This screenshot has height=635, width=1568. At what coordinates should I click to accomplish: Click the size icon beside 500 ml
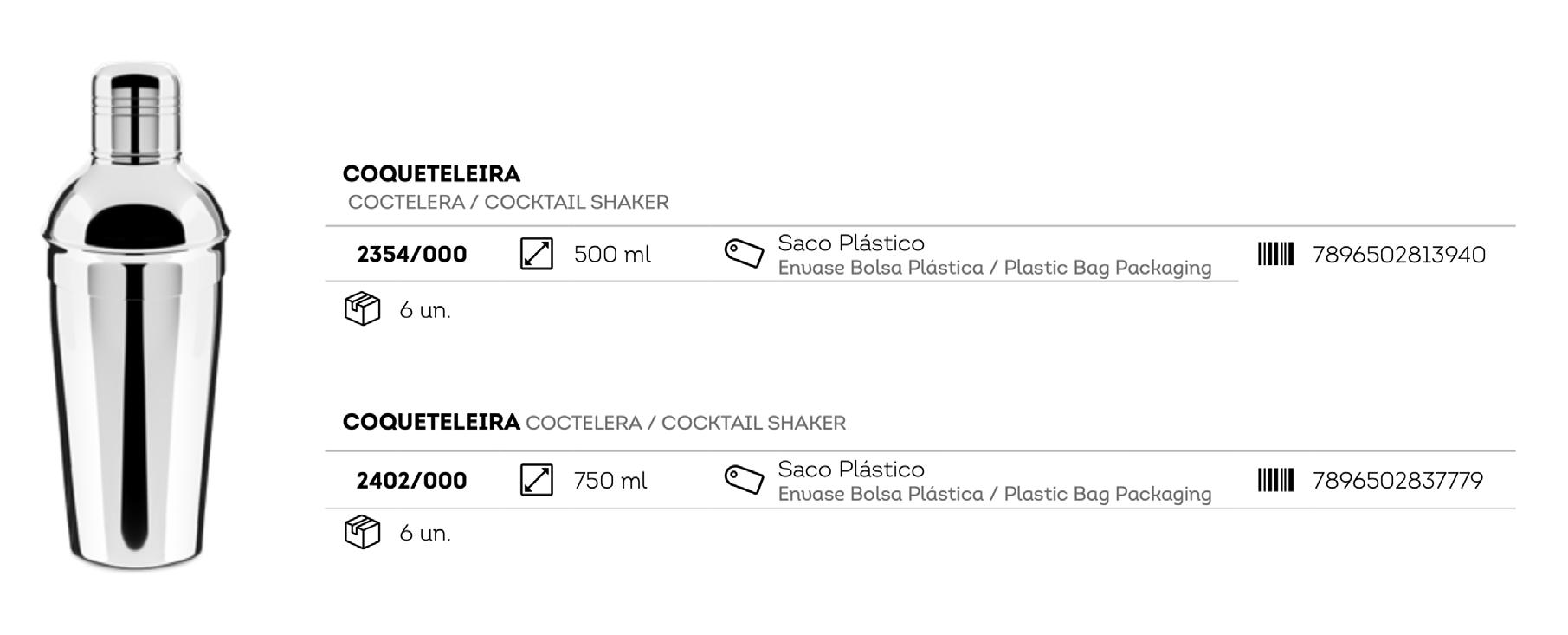pos(536,254)
